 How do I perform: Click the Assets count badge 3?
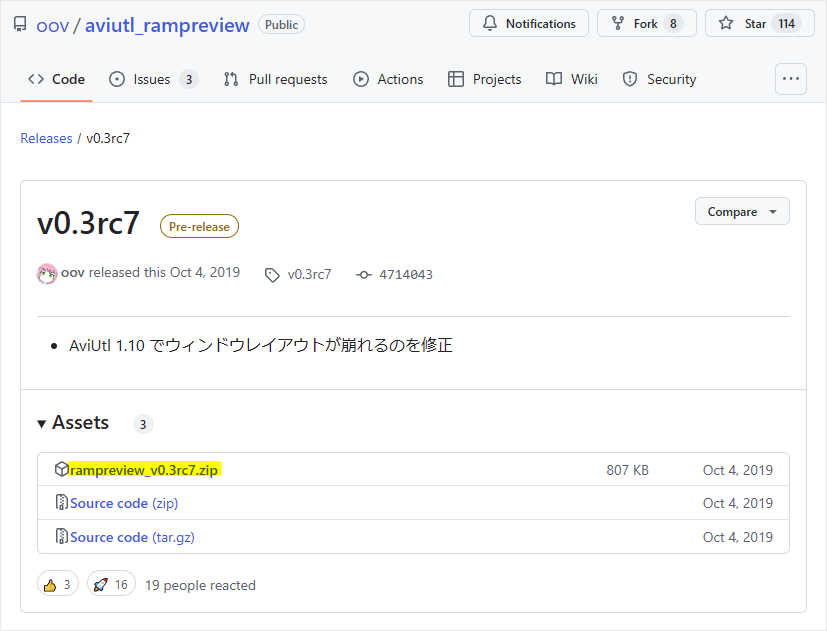coord(143,424)
